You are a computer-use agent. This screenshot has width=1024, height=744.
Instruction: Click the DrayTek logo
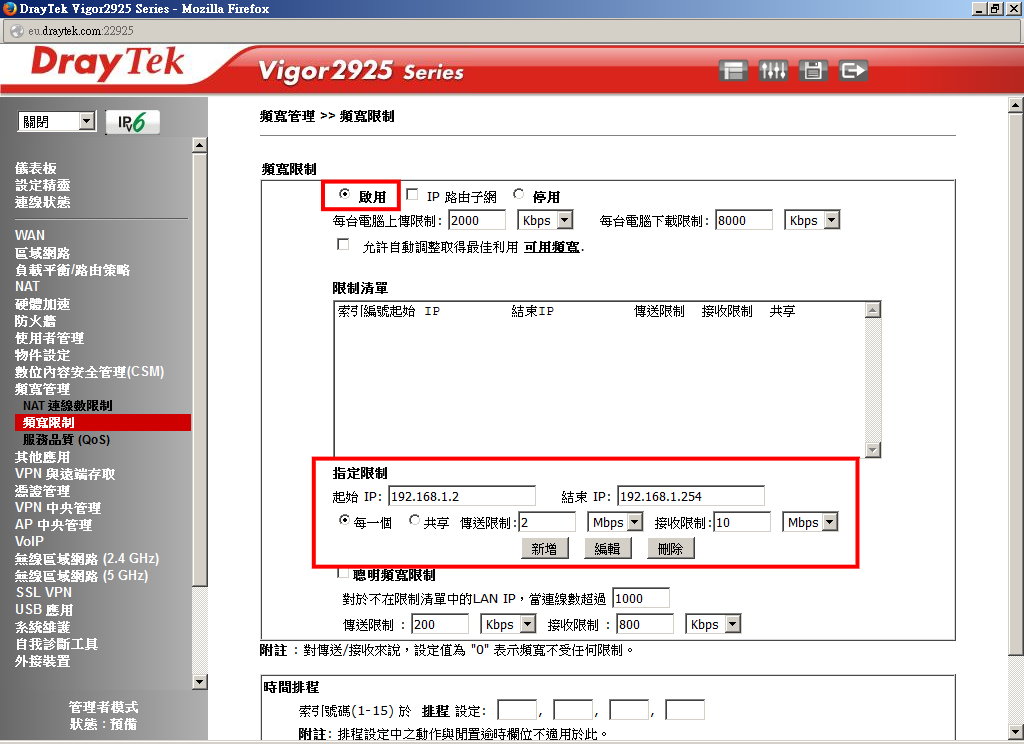pos(108,66)
